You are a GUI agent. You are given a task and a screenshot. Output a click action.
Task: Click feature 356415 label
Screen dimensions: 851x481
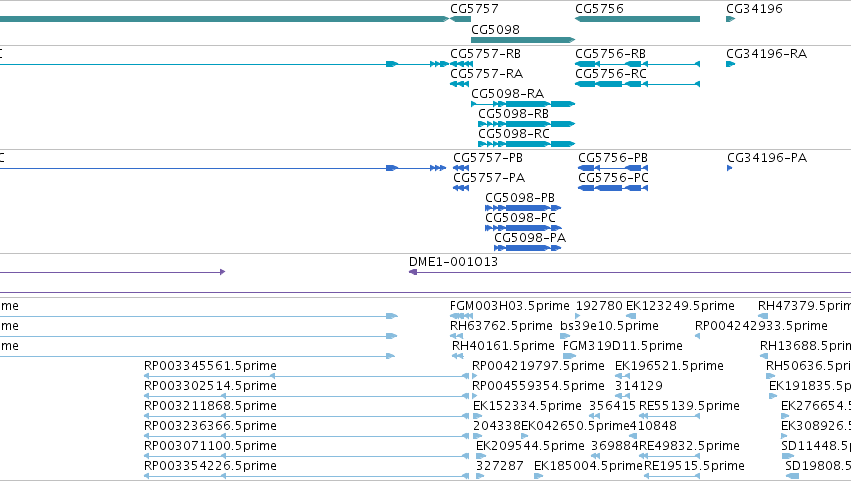612,407
